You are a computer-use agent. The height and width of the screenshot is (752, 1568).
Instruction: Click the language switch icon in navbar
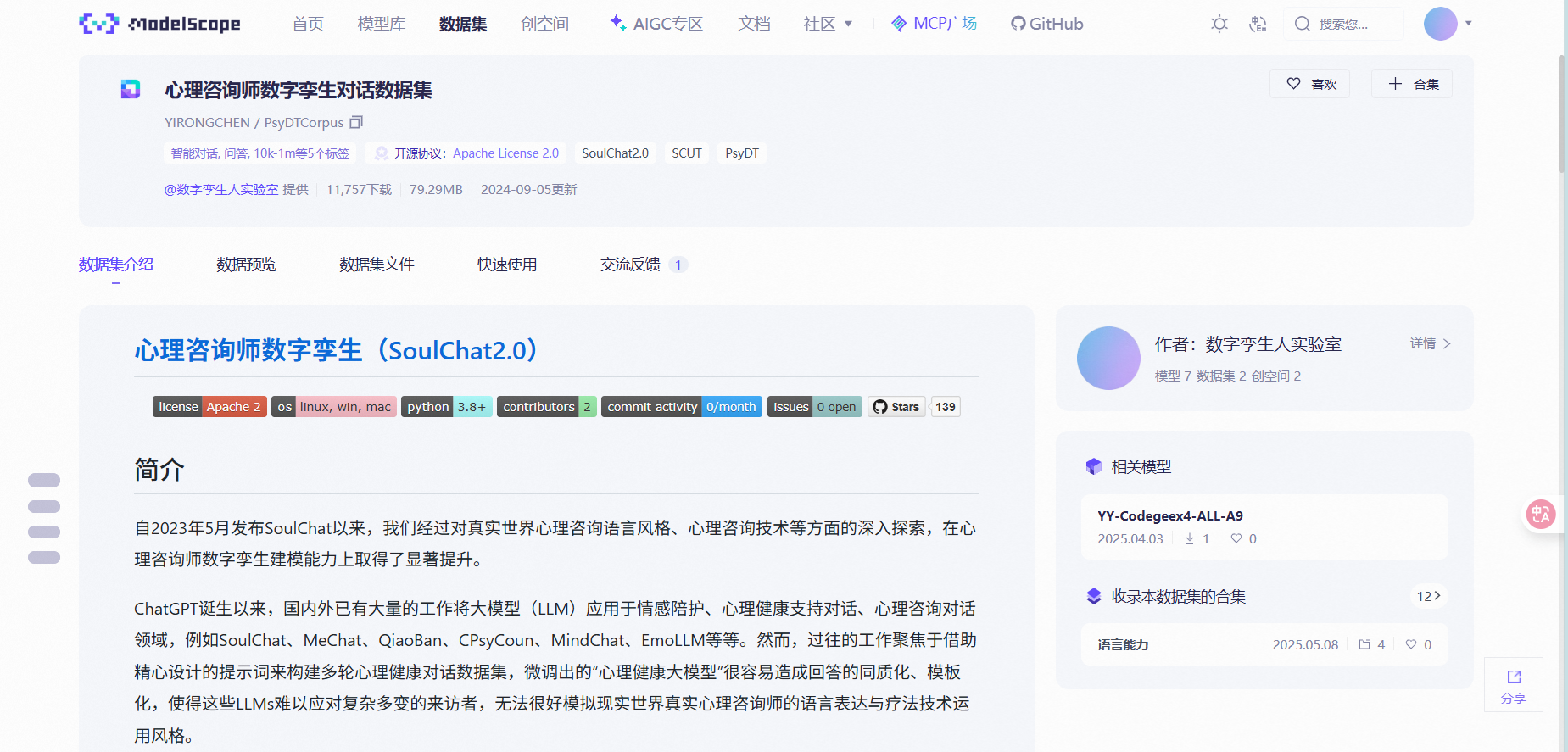click(x=1258, y=24)
